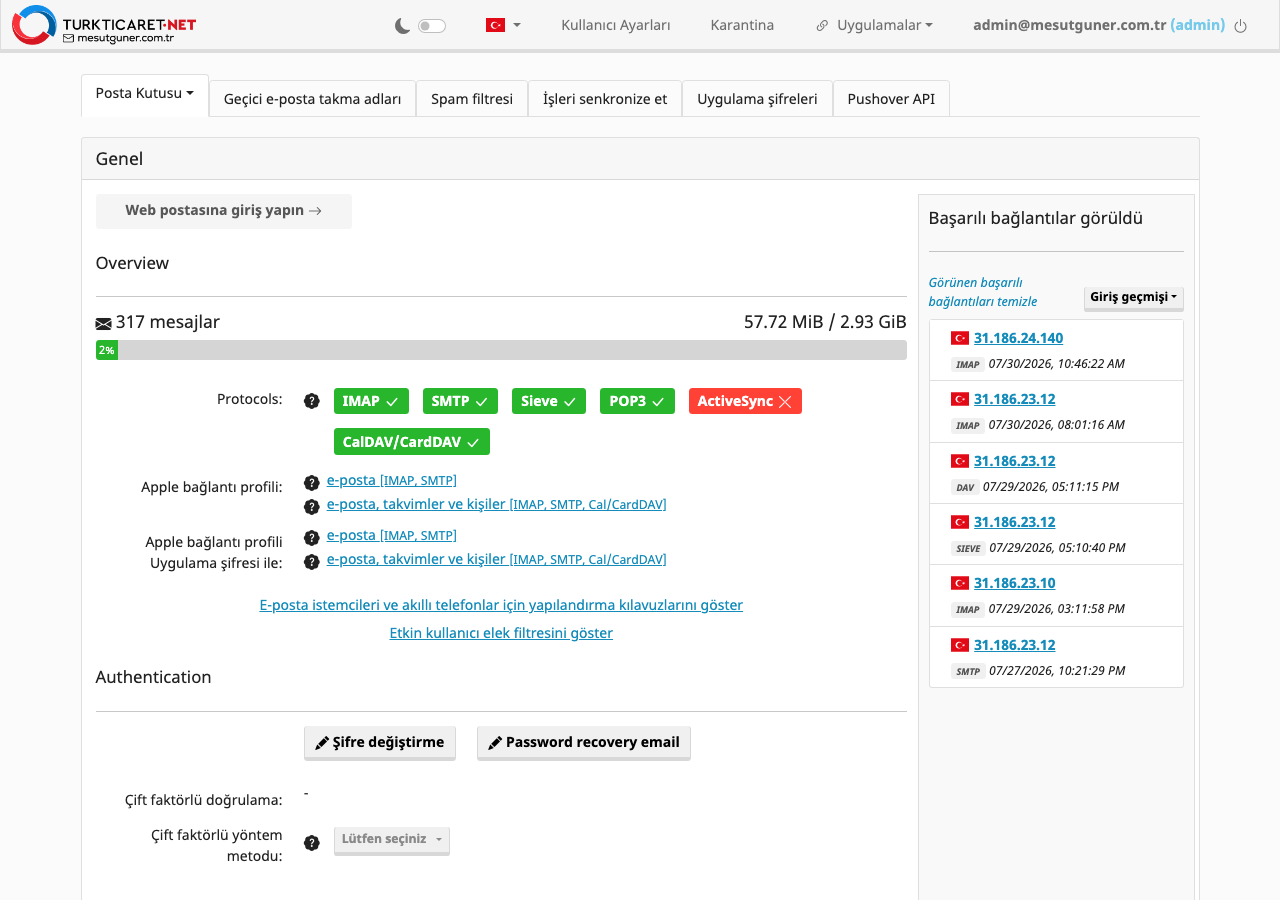Click the CalDAV/CardDAV protocol badge

412,442
